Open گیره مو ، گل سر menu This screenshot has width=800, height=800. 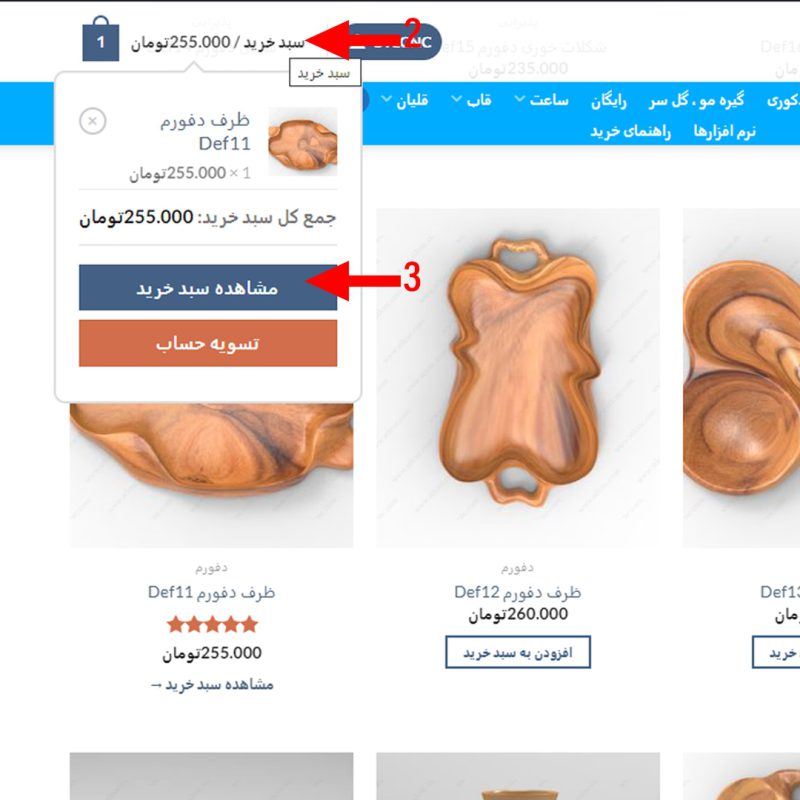[x=696, y=100]
